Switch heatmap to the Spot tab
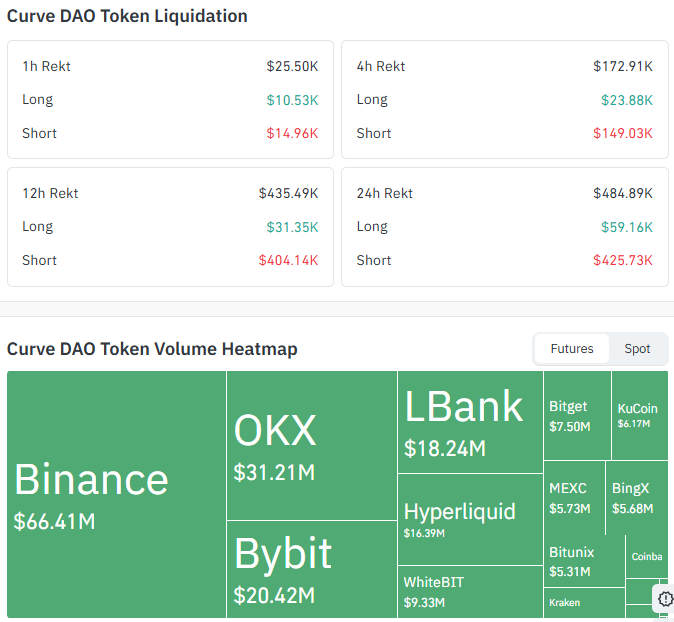Image resolution: width=674 pixels, height=622 pixels. [637, 349]
